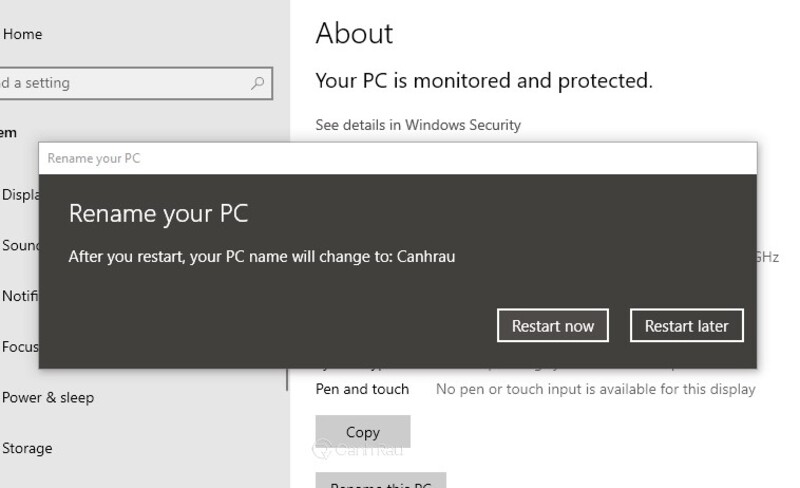Open See details in Windows Security link

418,125
